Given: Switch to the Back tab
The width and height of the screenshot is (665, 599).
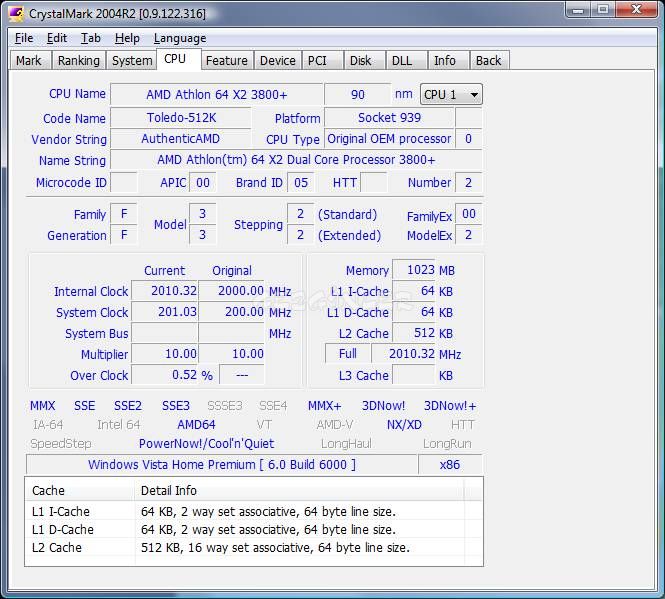Looking at the screenshot, I should [x=489, y=60].
